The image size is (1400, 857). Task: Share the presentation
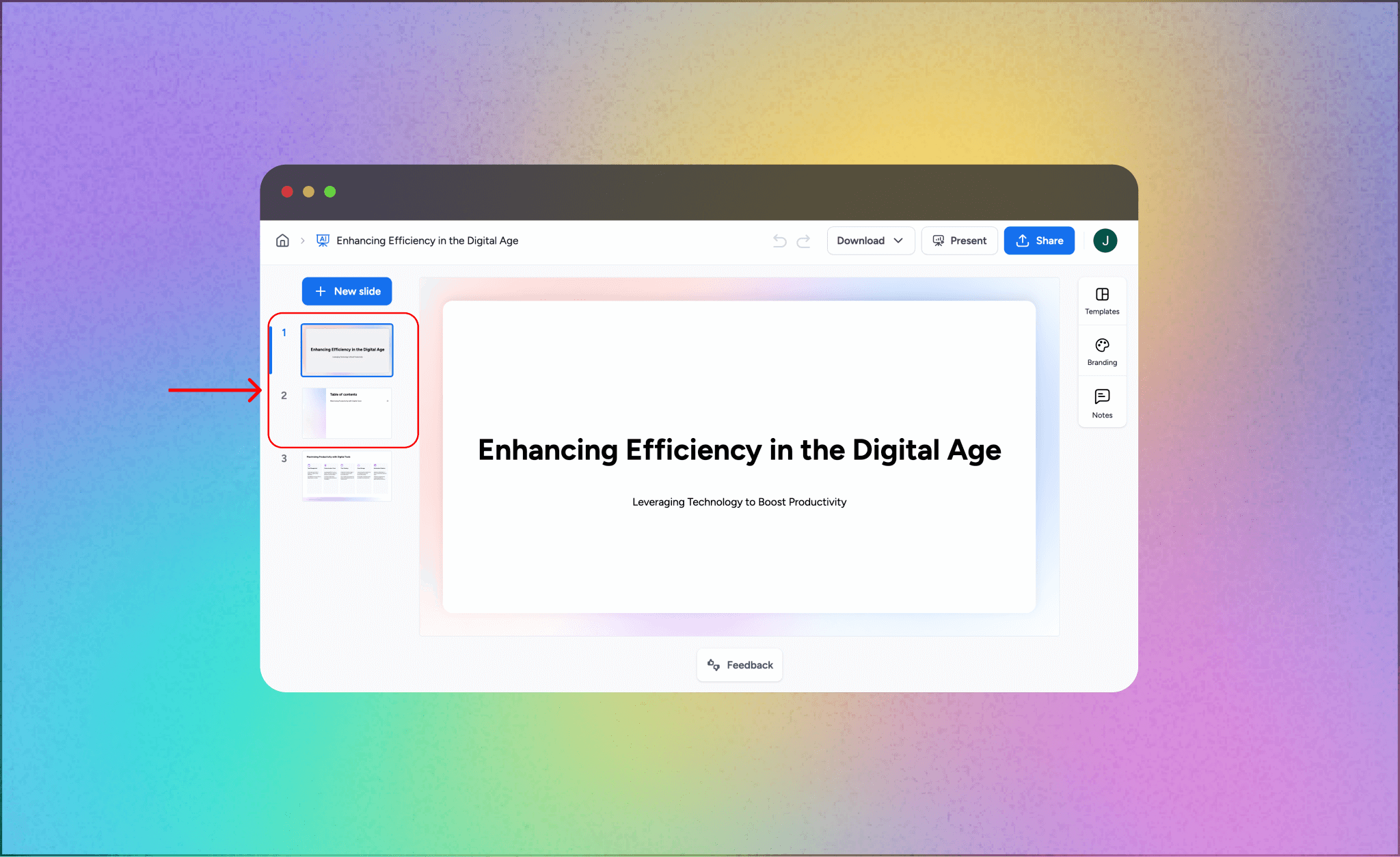tap(1039, 241)
